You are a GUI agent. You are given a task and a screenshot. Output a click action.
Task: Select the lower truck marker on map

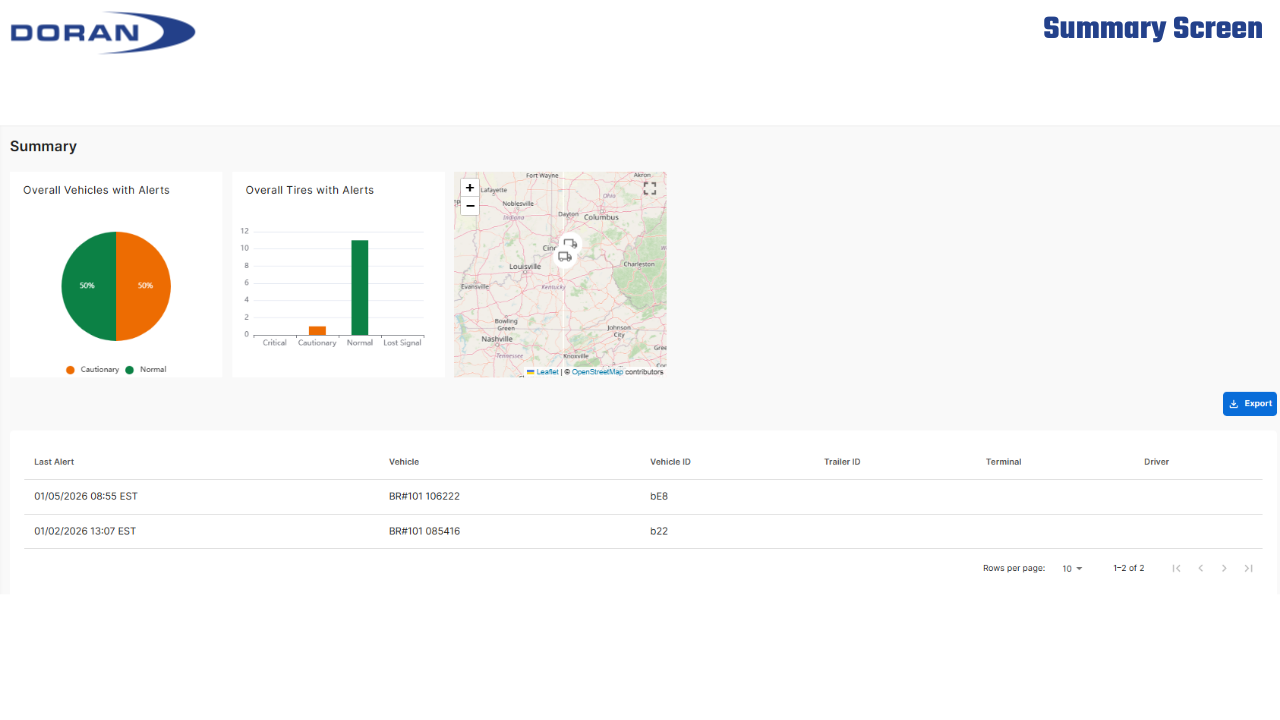565,257
